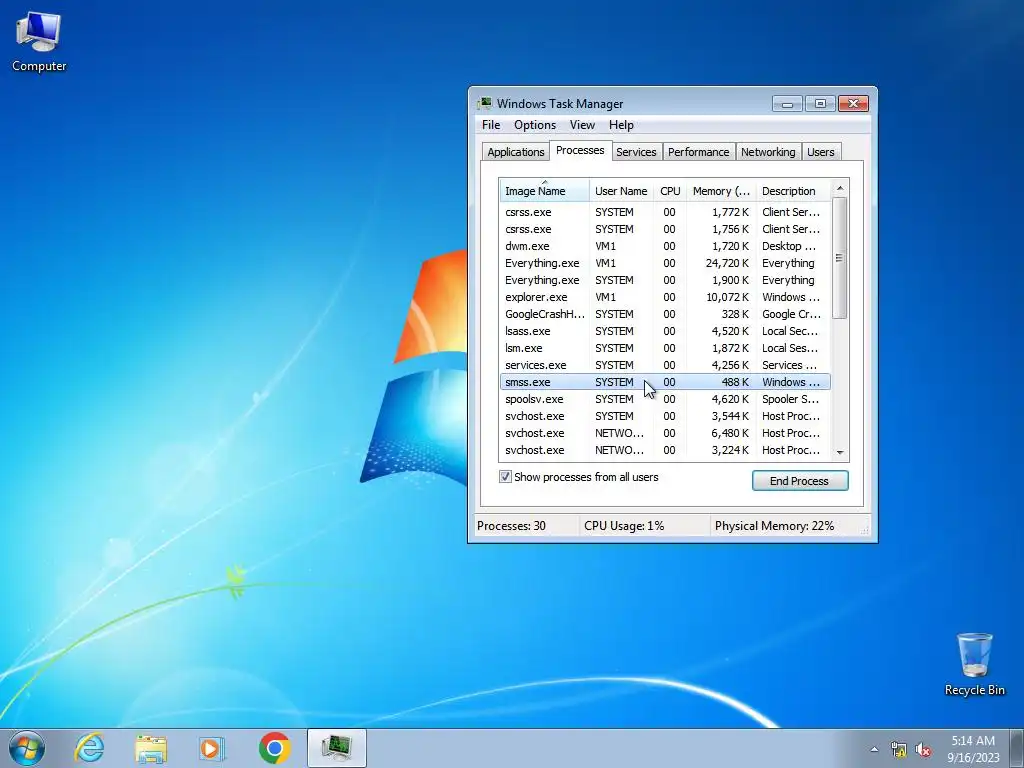Select the services.exe process
This screenshot has width=1024, height=768.
click(665, 365)
